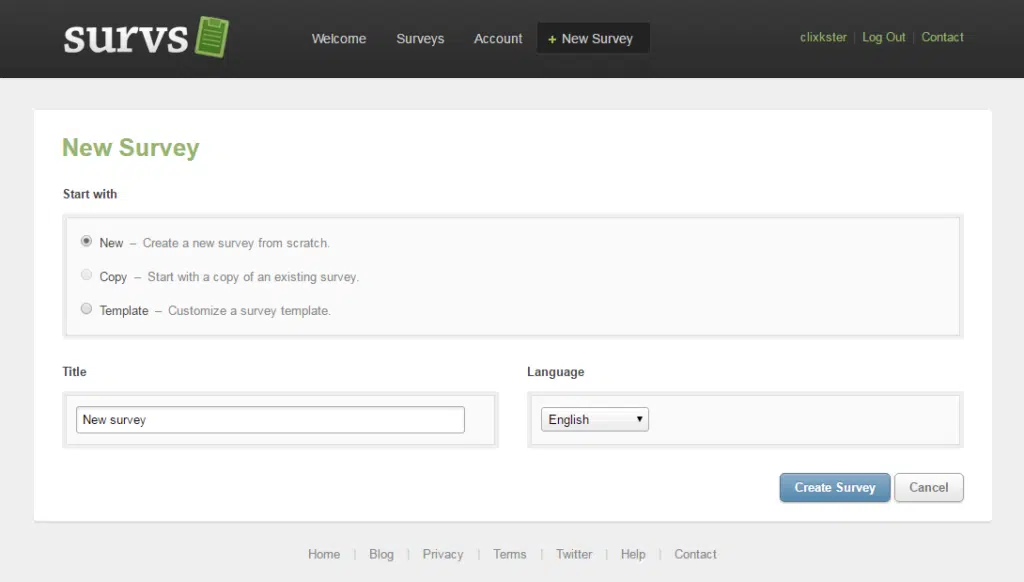Image resolution: width=1024 pixels, height=582 pixels.
Task: Select the New survey from scratch radio
Action: (87, 241)
